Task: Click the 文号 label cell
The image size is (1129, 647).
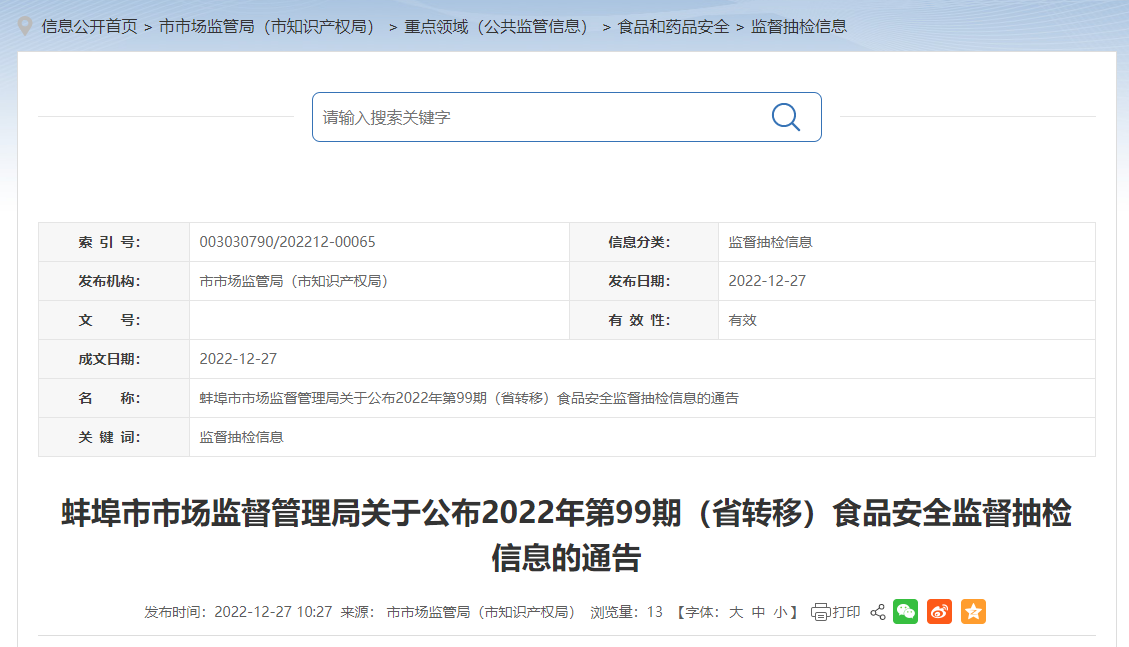Action: (x=114, y=320)
